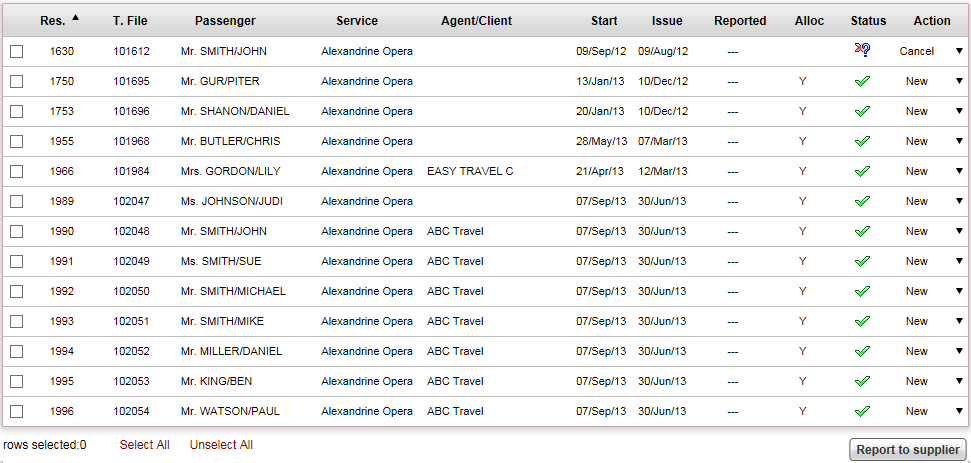Click the green status check for Mrs. GORDON/LILY
This screenshot has width=971, height=463.
pyautogui.click(x=862, y=171)
